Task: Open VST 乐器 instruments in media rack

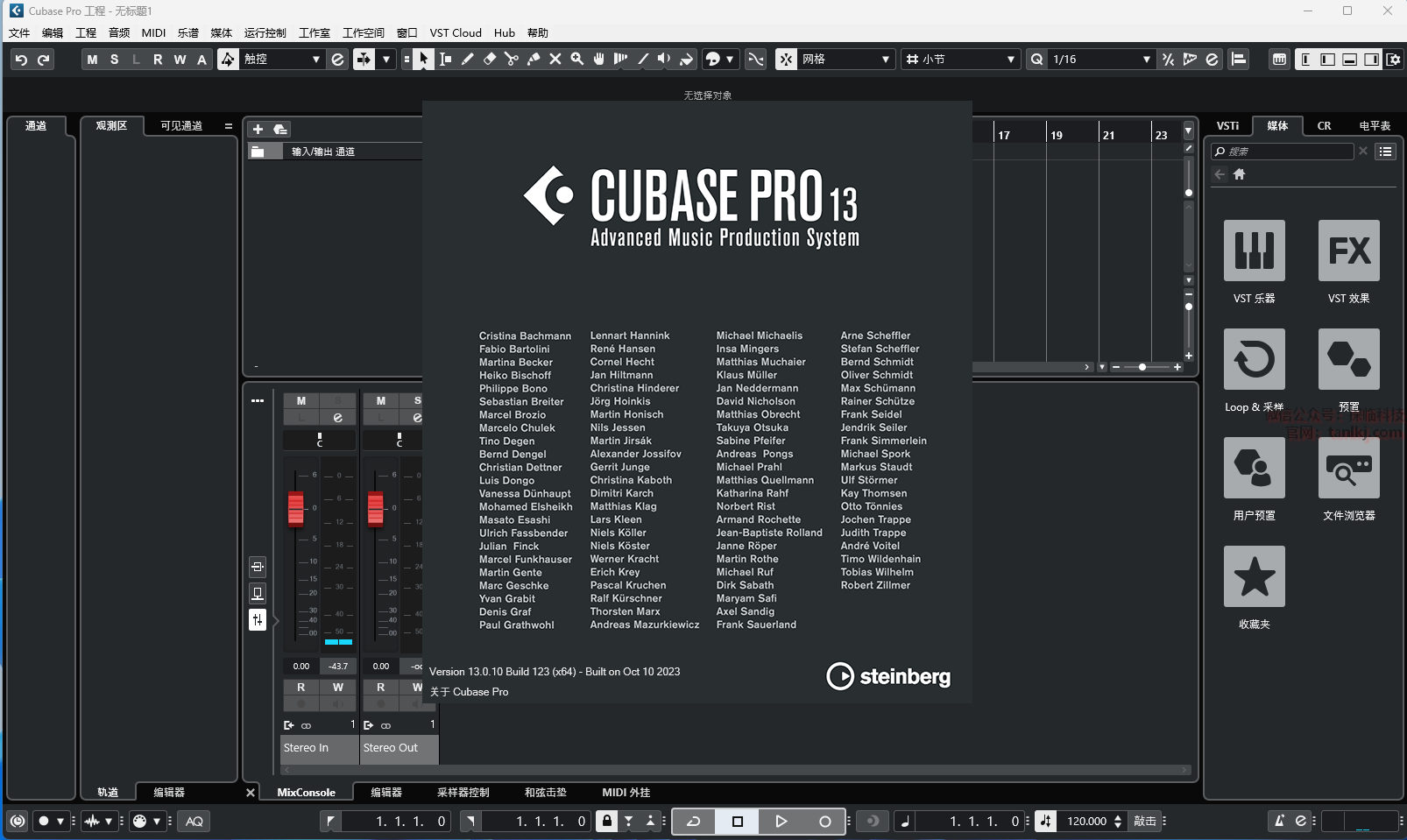Action: [x=1254, y=251]
